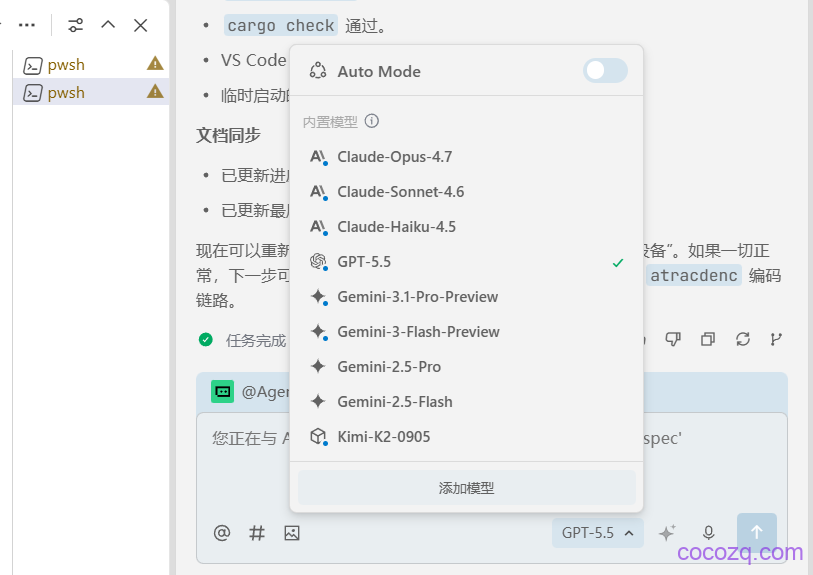Click the info icon beside 内置模型

[372, 121]
